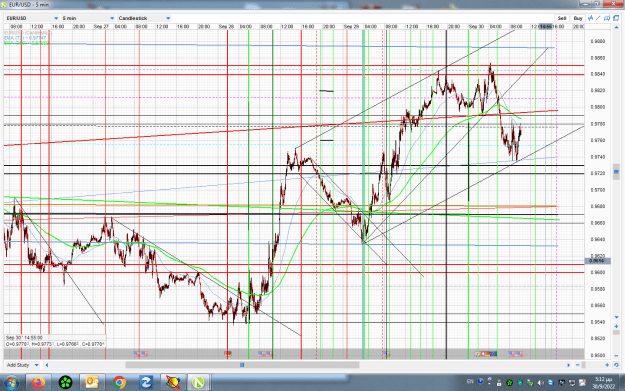Screen dimensions: 625x391
Task: Click the Sell button
Action: 562,18
